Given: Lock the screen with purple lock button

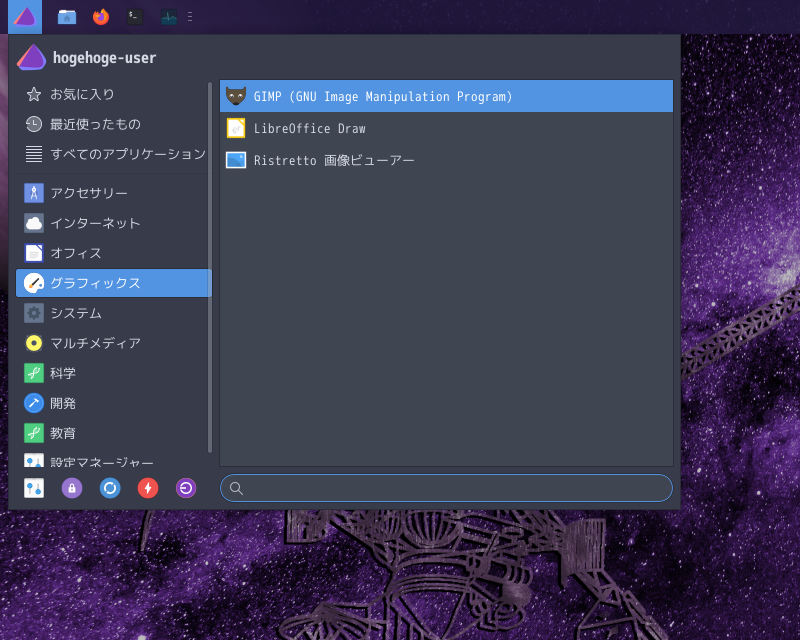Looking at the screenshot, I should 72,488.
